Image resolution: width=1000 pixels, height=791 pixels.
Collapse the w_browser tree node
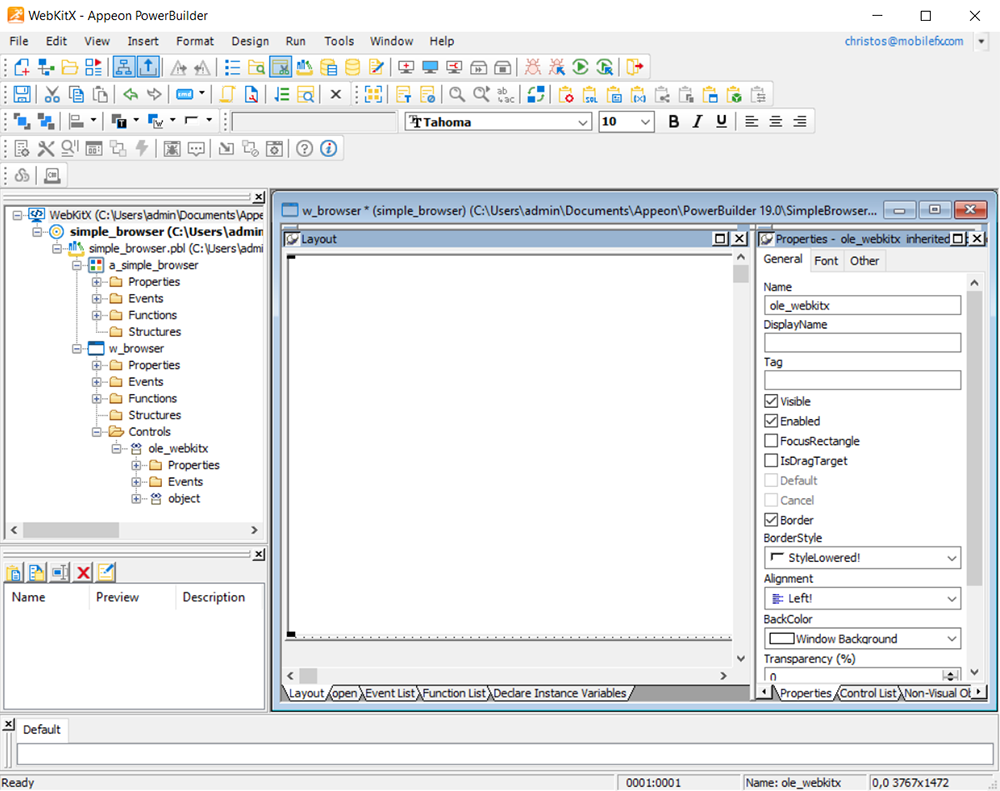tap(77, 349)
